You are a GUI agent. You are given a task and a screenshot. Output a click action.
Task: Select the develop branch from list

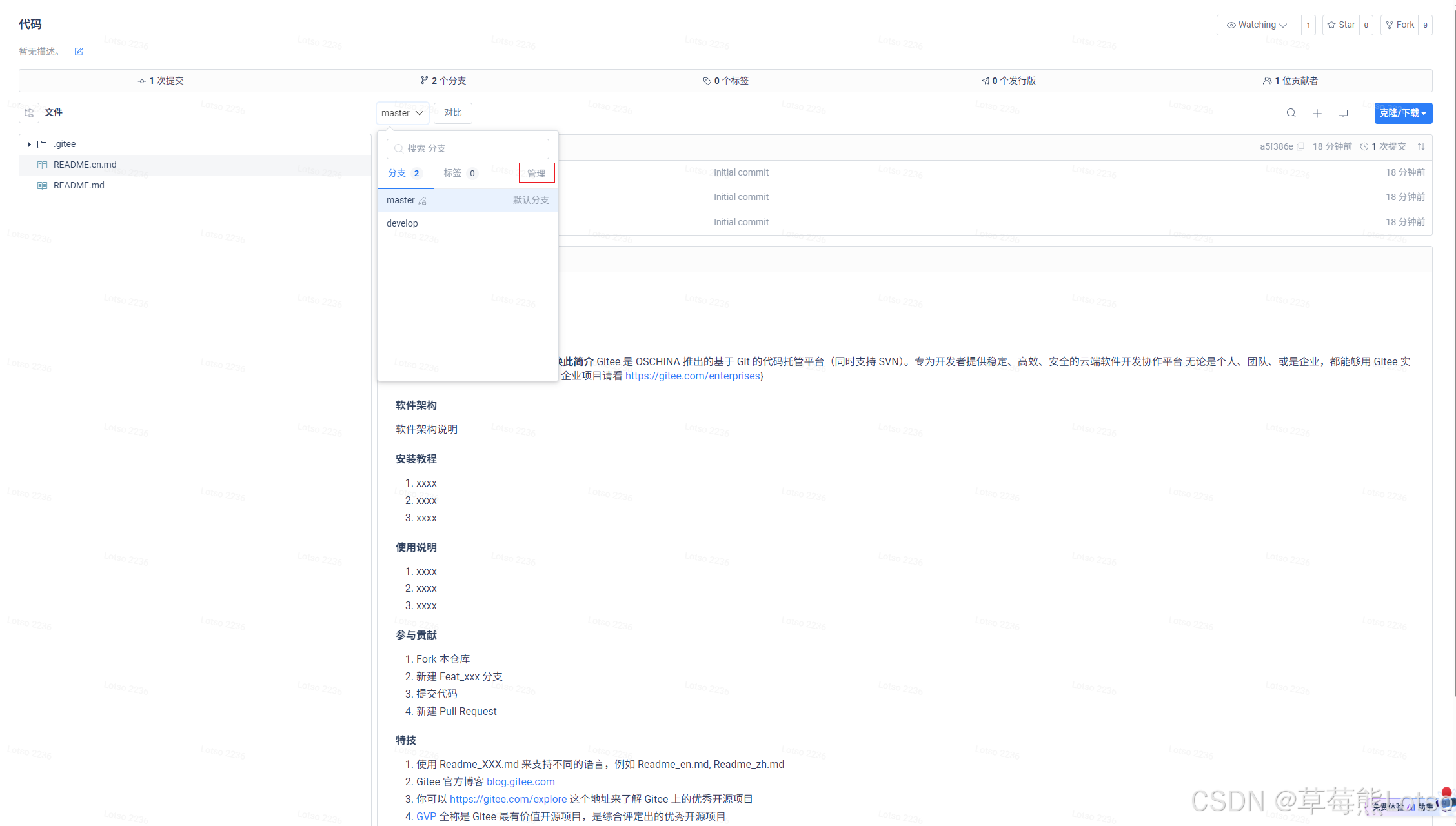[402, 223]
